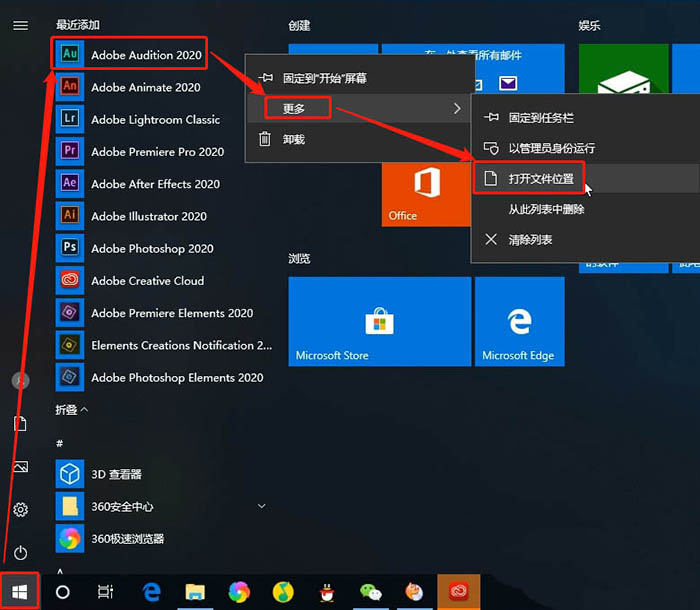Open QQ Music on taskbar
Image resolution: width=700 pixels, height=610 pixels.
tap(283, 592)
